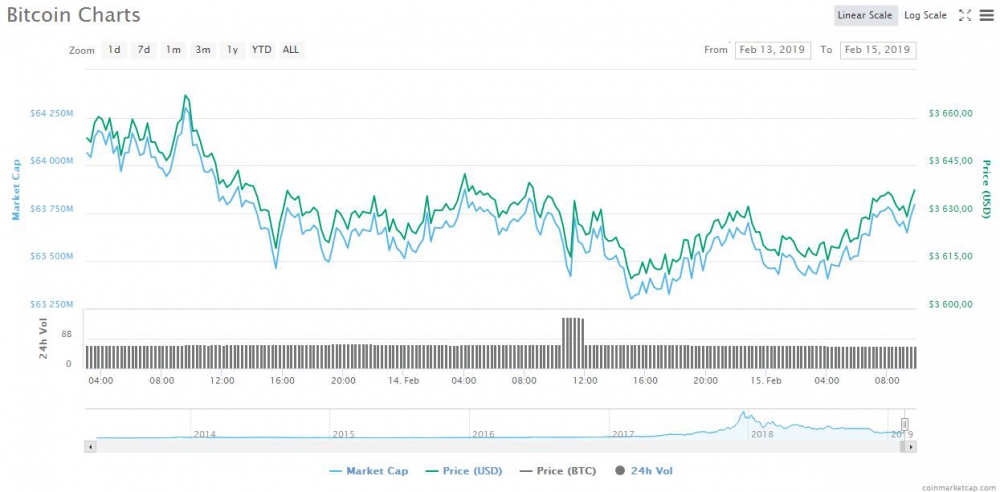The image size is (1000, 492).
Task: Click the Bitcoin Charts heading
Action: pyautogui.click(x=73, y=15)
